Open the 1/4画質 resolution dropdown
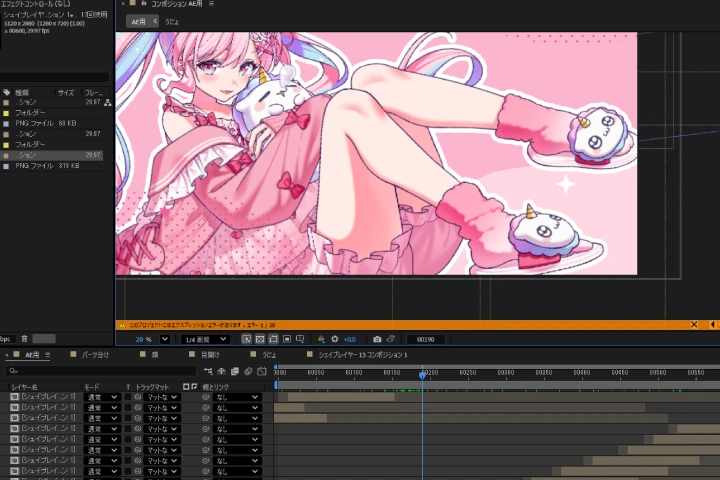This screenshot has height=480, width=720. coord(205,339)
